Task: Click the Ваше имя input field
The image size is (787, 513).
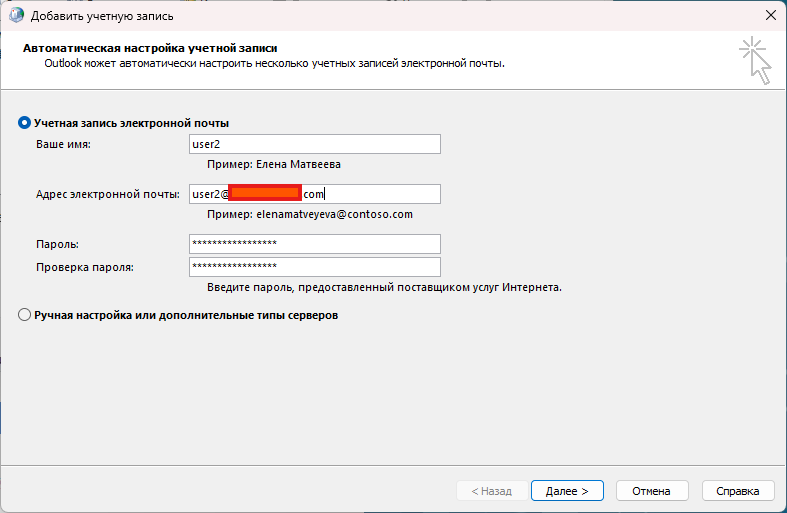Action: 314,144
